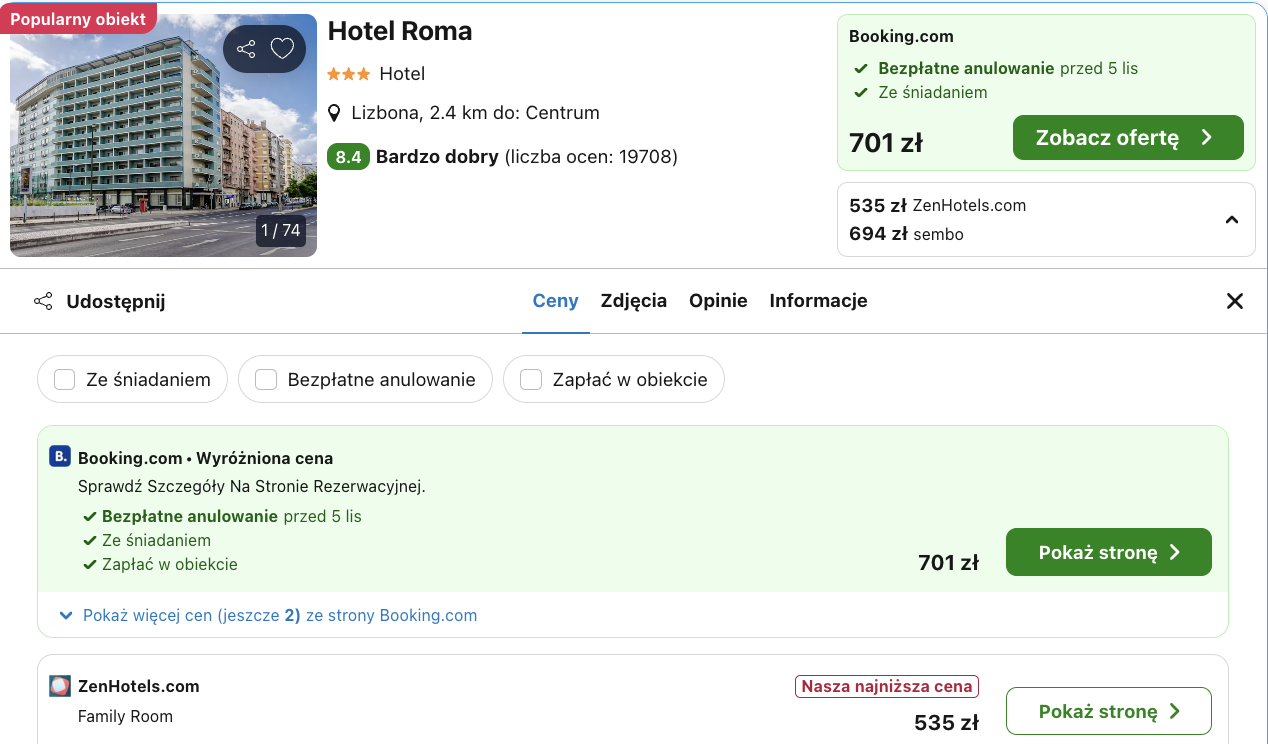Open the Opinie tab
The width and height of the screenshot is (1268, 744).
(x=718, y=300)
